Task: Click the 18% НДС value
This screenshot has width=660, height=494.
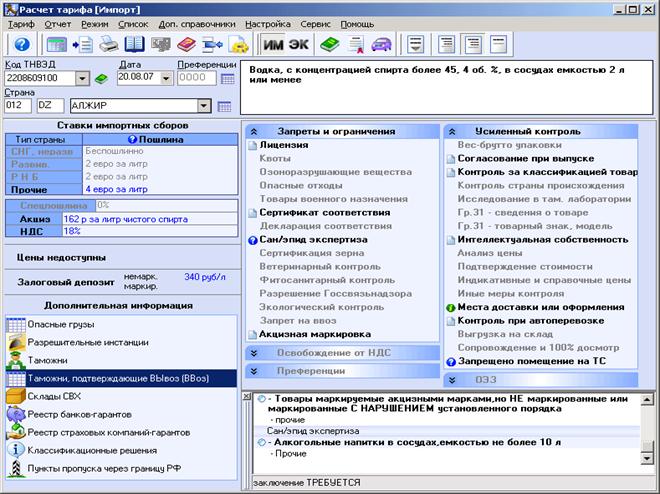Action: (x=72, y=231)
